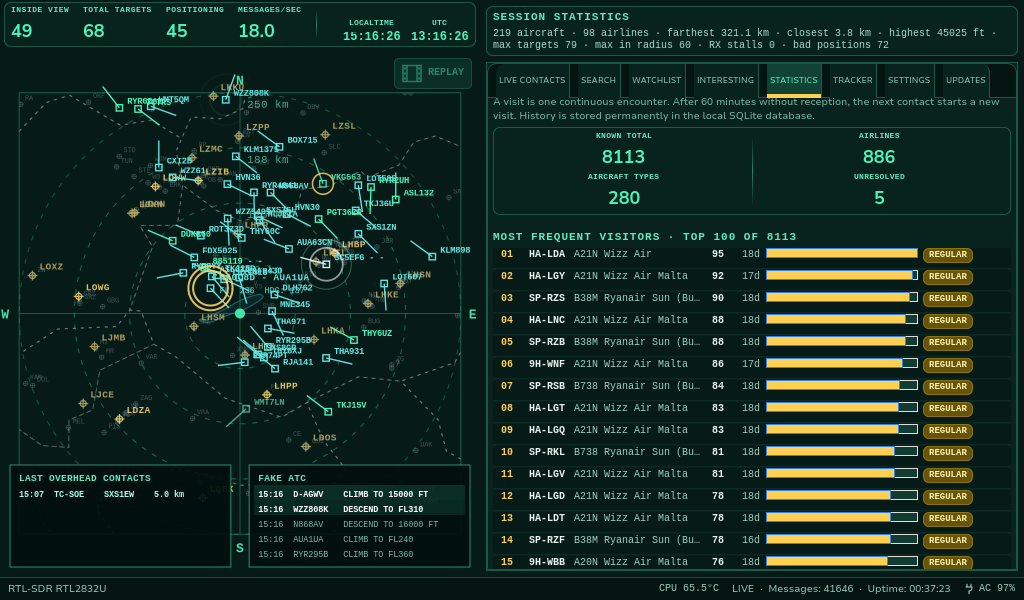Click AUA1UA climb to FL240 message

[359, 539]
